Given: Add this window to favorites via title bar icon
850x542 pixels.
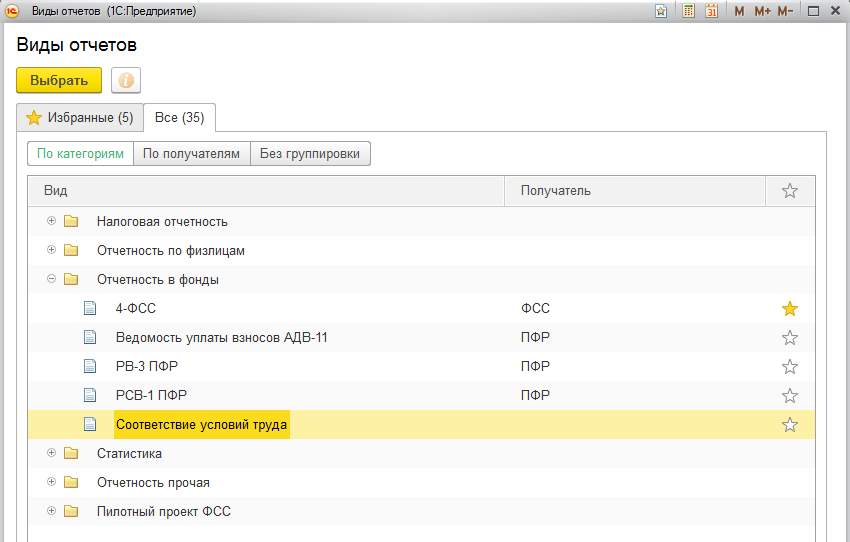Looking at the screenshot, I should pos(661,11).
